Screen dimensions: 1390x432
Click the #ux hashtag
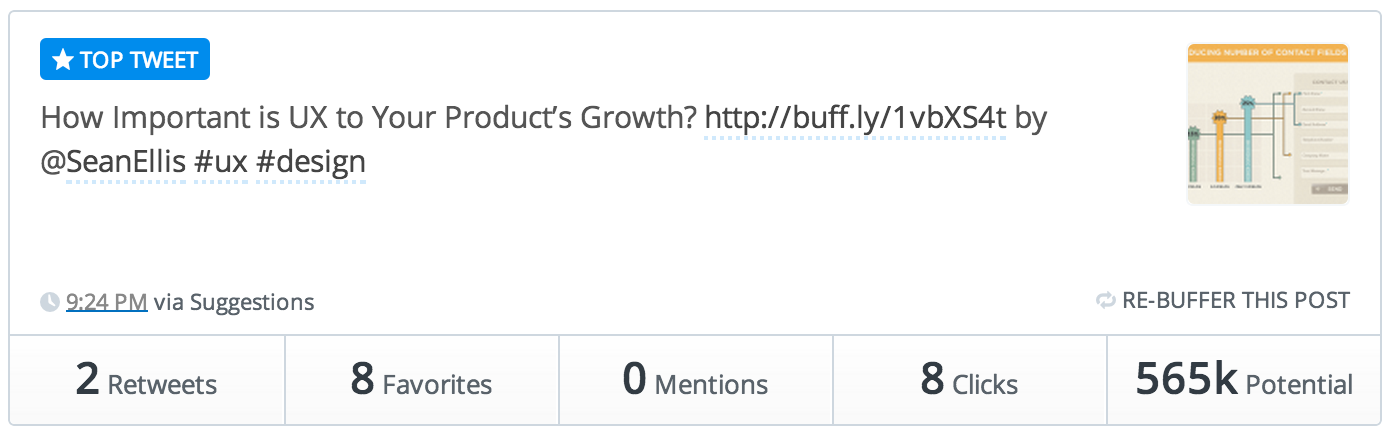coord(220,162)
